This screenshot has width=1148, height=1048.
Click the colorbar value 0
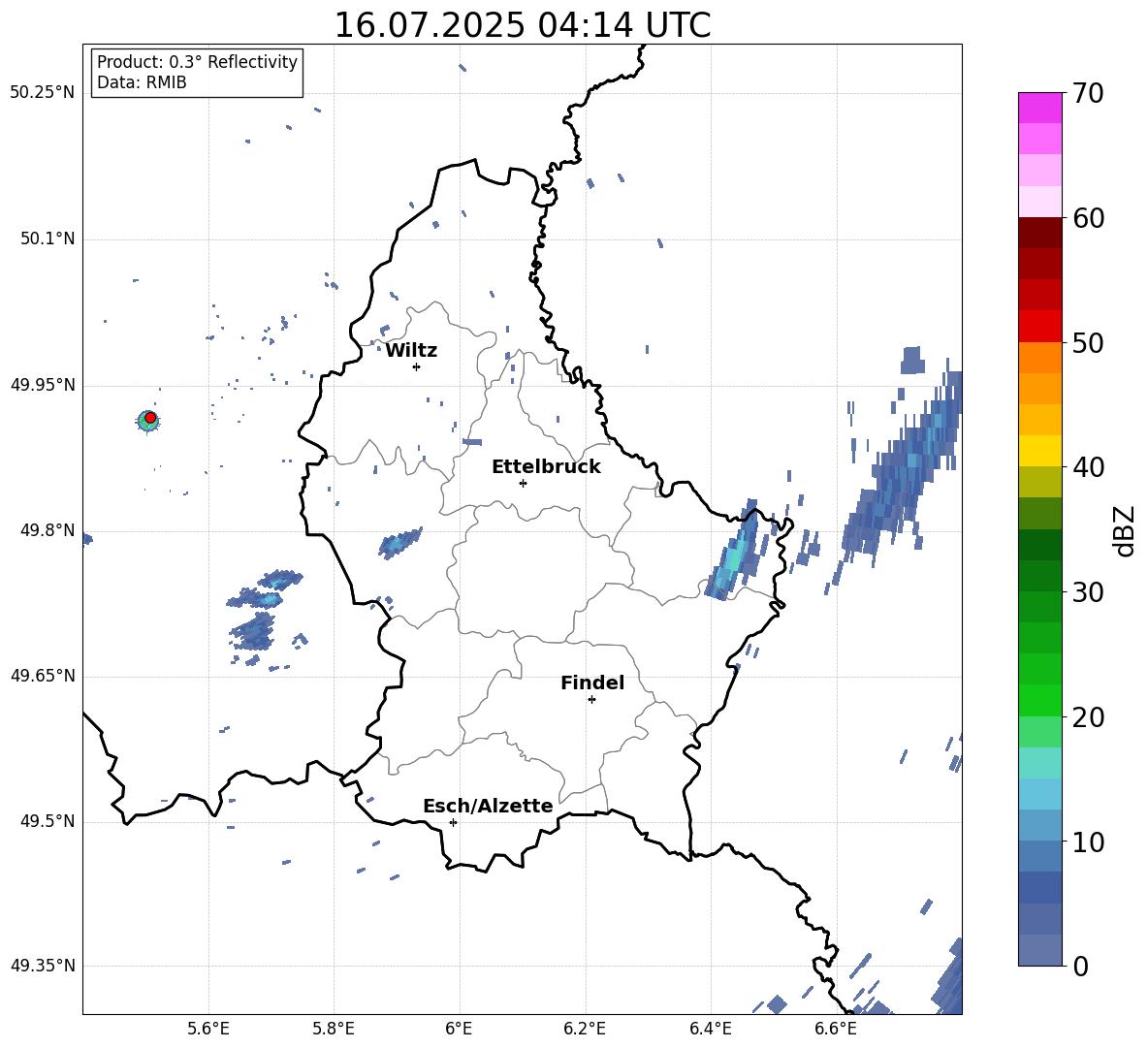1080,967
